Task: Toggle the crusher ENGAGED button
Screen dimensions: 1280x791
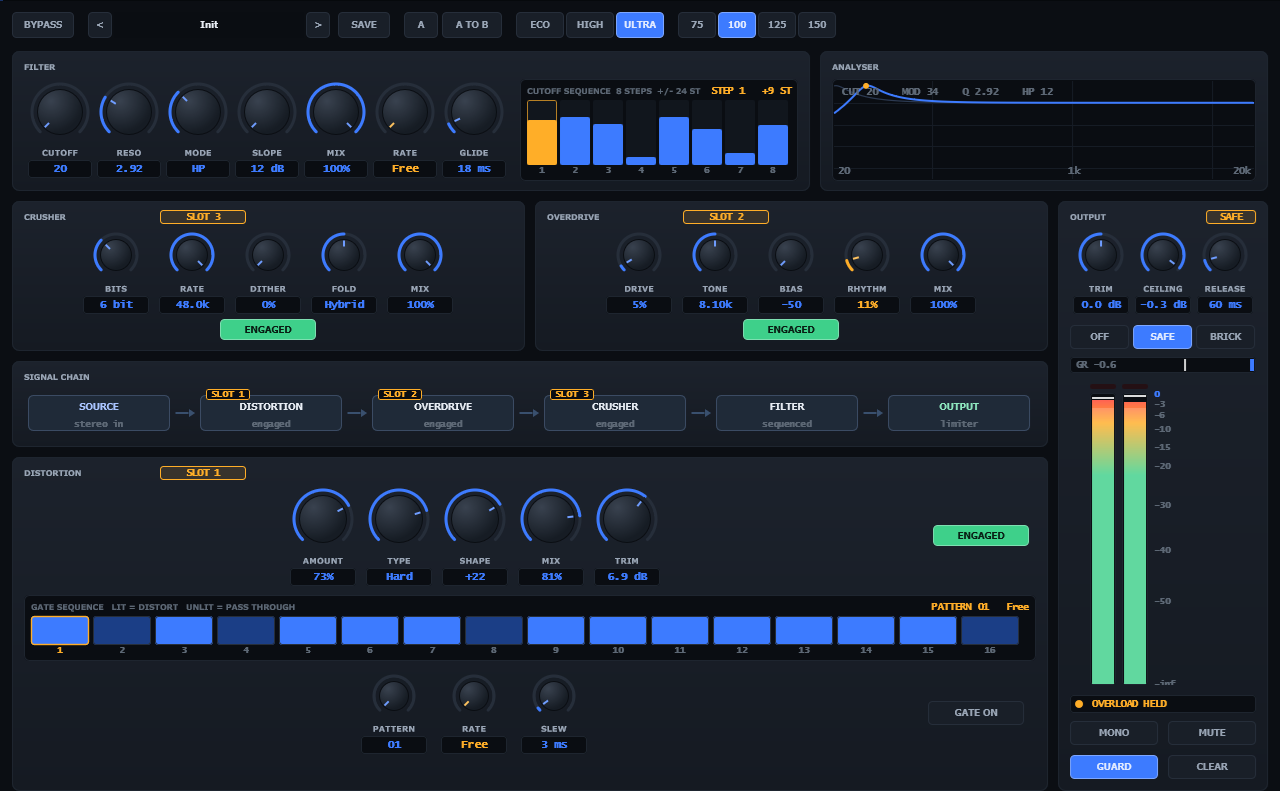Action: click(x=268, y=329)
